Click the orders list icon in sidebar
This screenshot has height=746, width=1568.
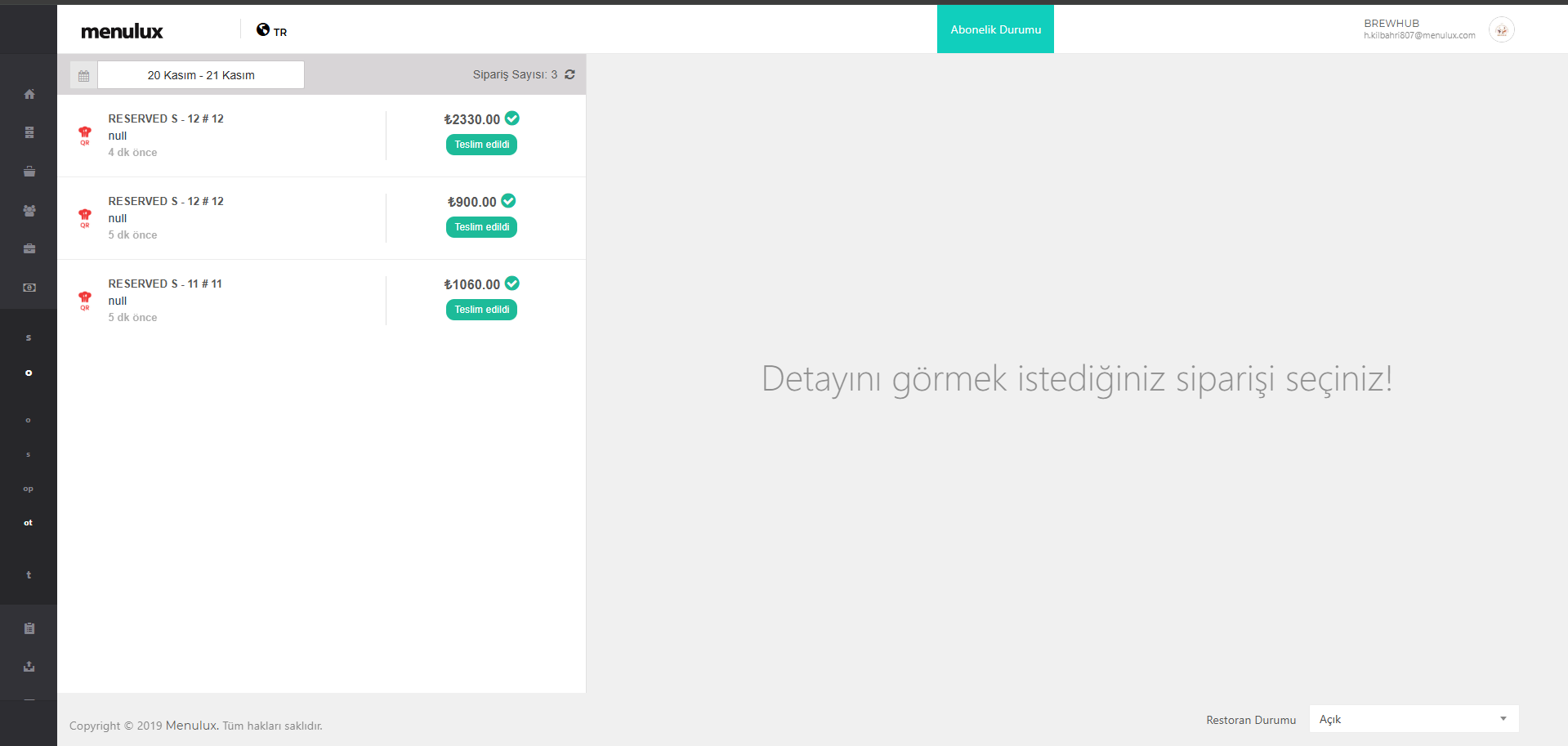(29, 132)
